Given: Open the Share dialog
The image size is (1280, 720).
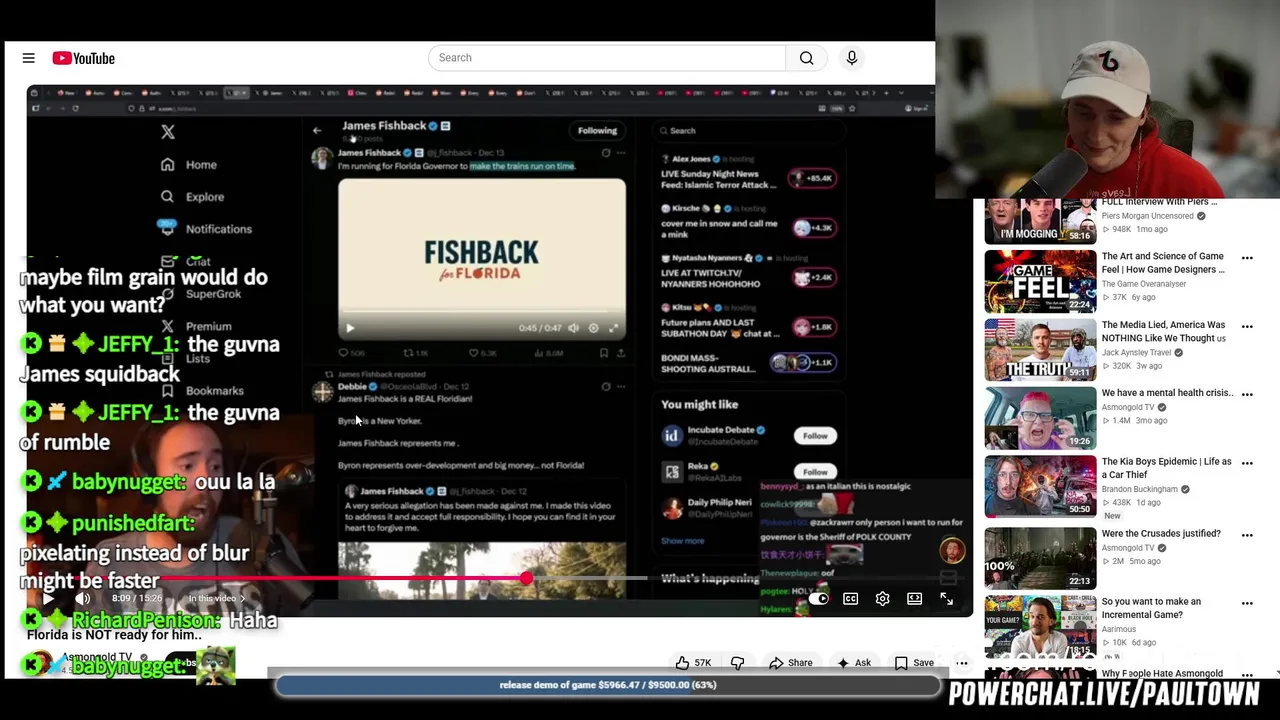Looking at the screenshot, I should point(790,662).
